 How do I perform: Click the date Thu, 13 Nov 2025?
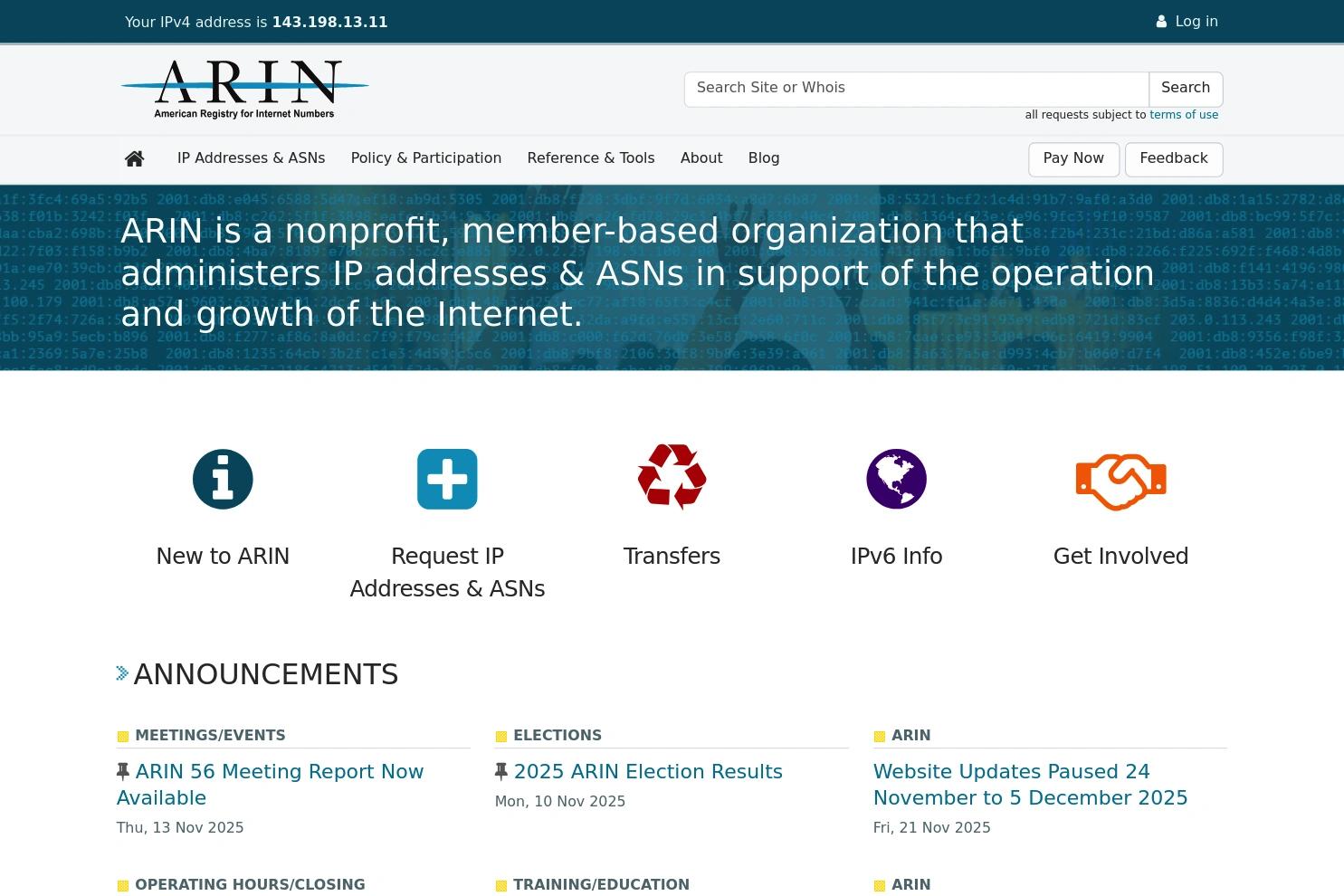point(180,828)
